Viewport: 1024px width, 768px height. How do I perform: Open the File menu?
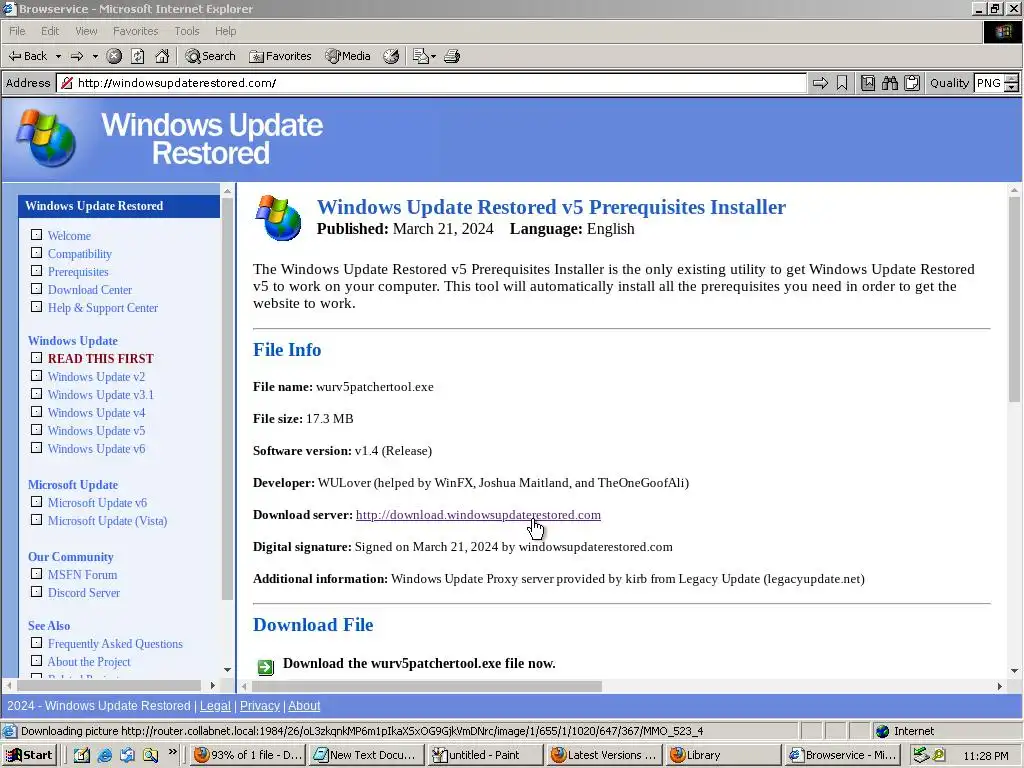(17, 31)
